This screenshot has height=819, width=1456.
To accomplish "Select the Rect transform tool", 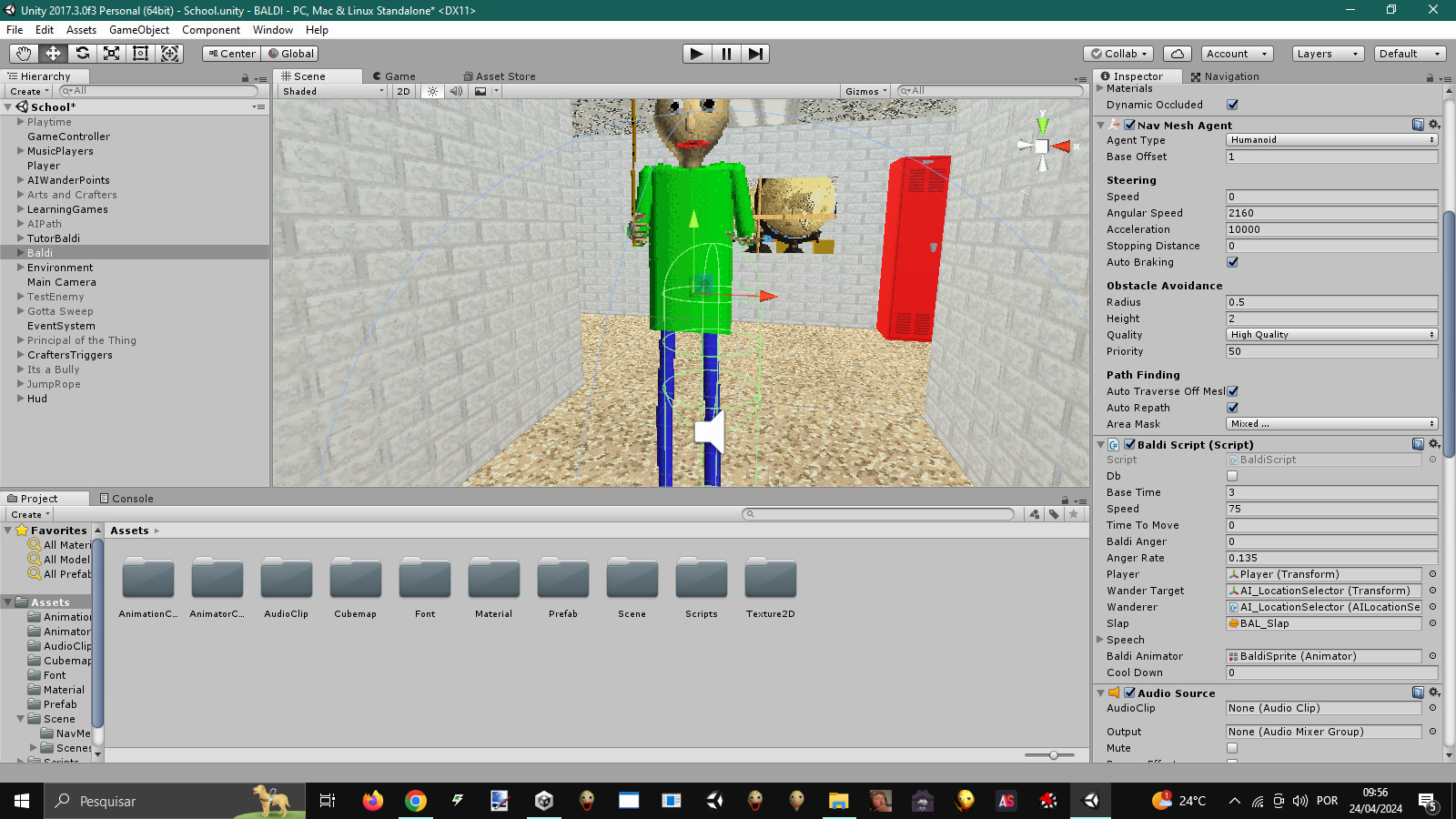I will click(x=140, y=54).
